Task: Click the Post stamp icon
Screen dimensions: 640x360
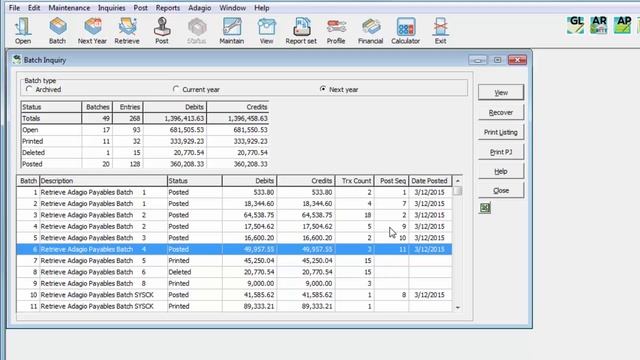Action: tap(162, 31)
